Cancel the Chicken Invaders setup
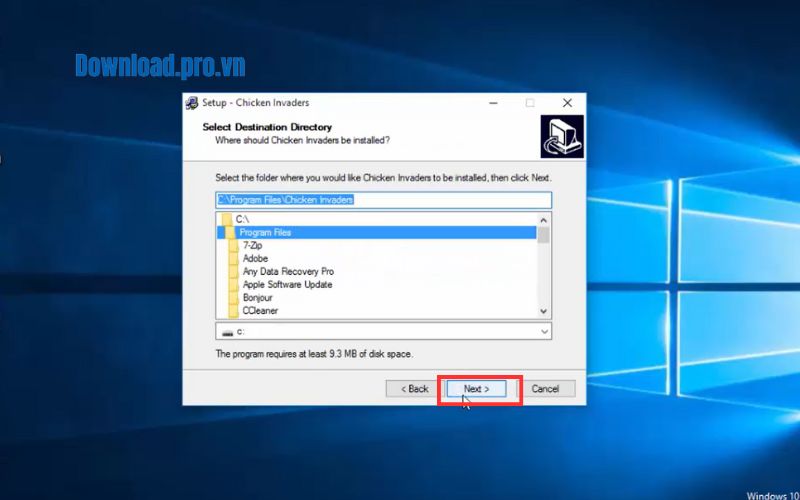Image resolution: width=800 pixels, height=500 pixels. click(x=545, y=389)
